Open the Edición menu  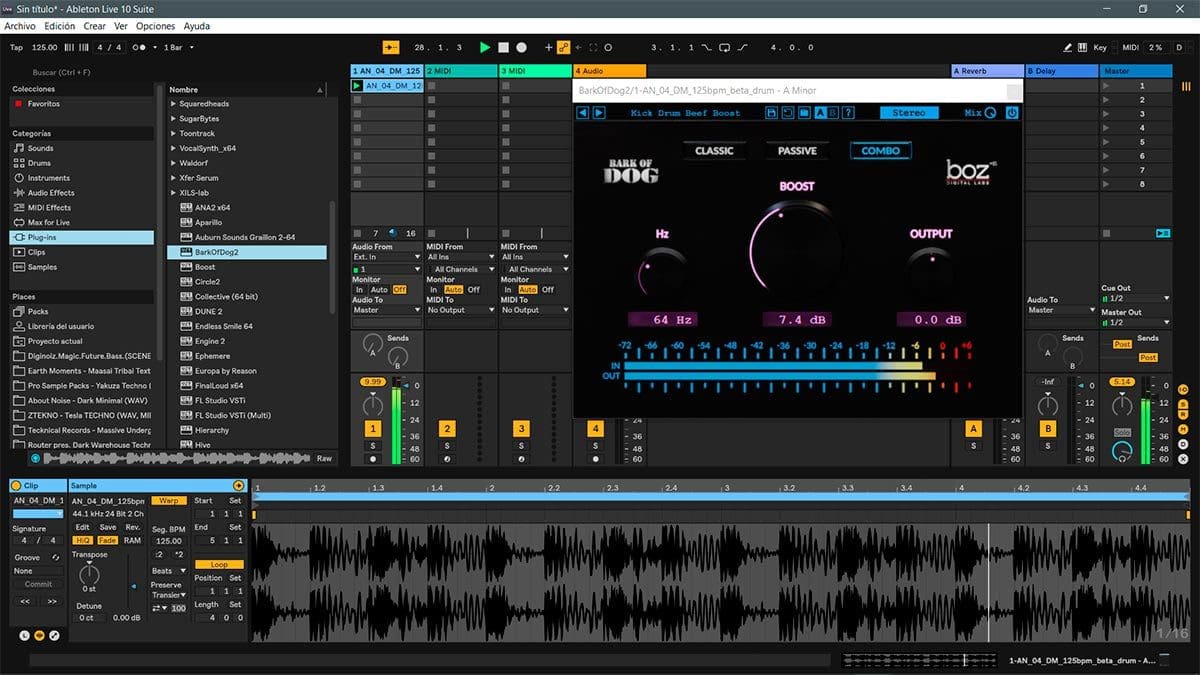click(59, 26)
